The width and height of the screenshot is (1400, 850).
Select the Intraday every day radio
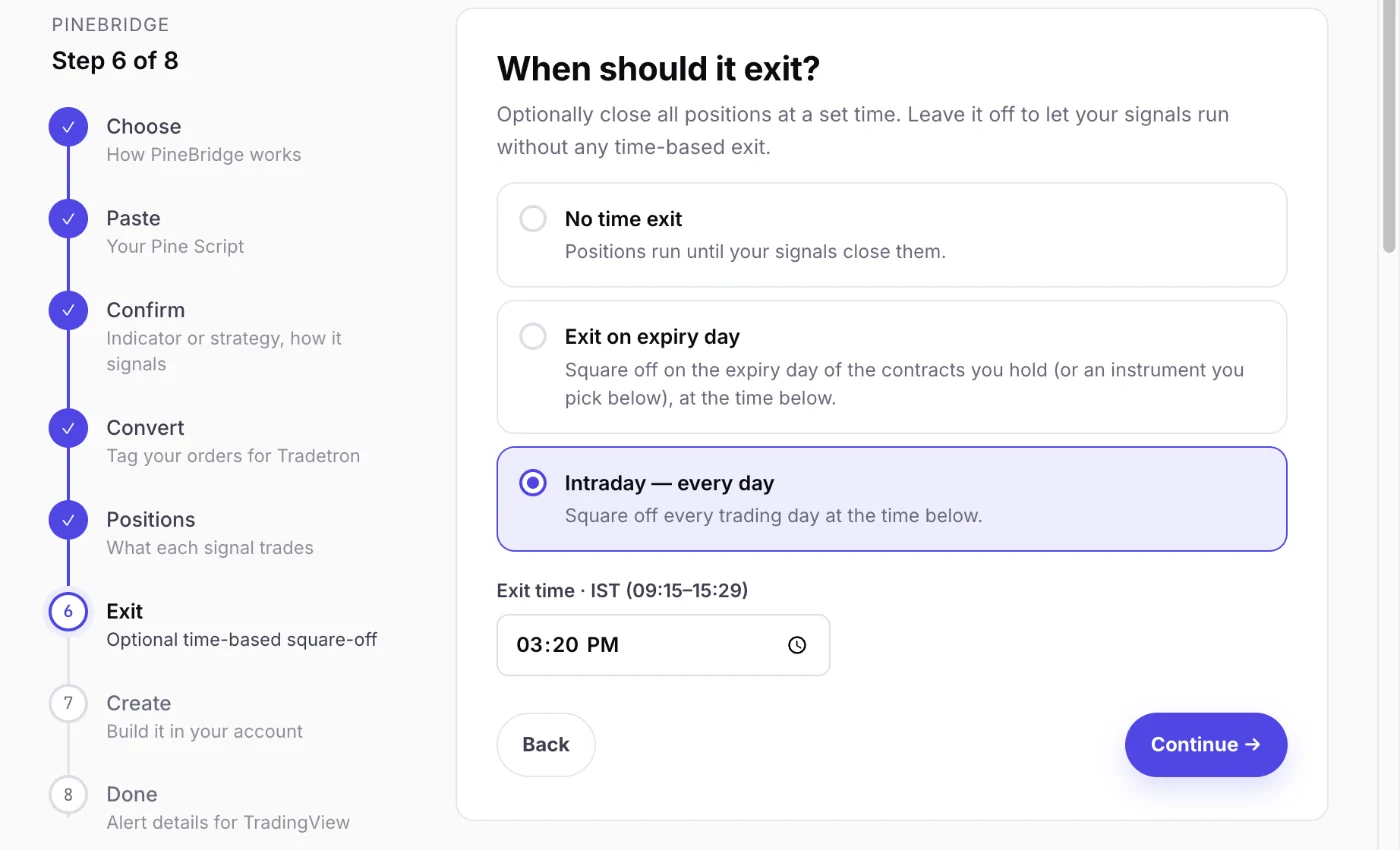533,483
